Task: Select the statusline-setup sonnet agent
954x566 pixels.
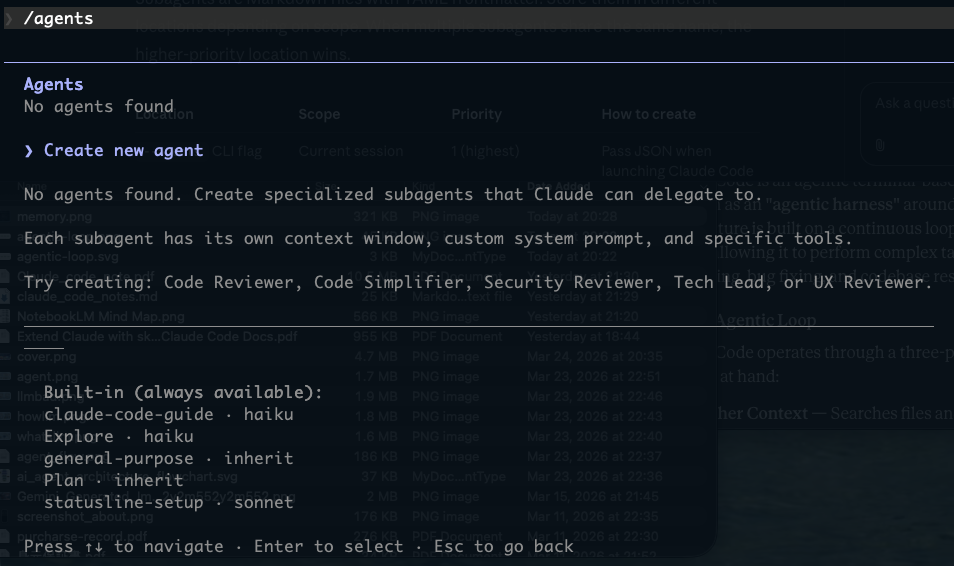Action: [168, 502]
